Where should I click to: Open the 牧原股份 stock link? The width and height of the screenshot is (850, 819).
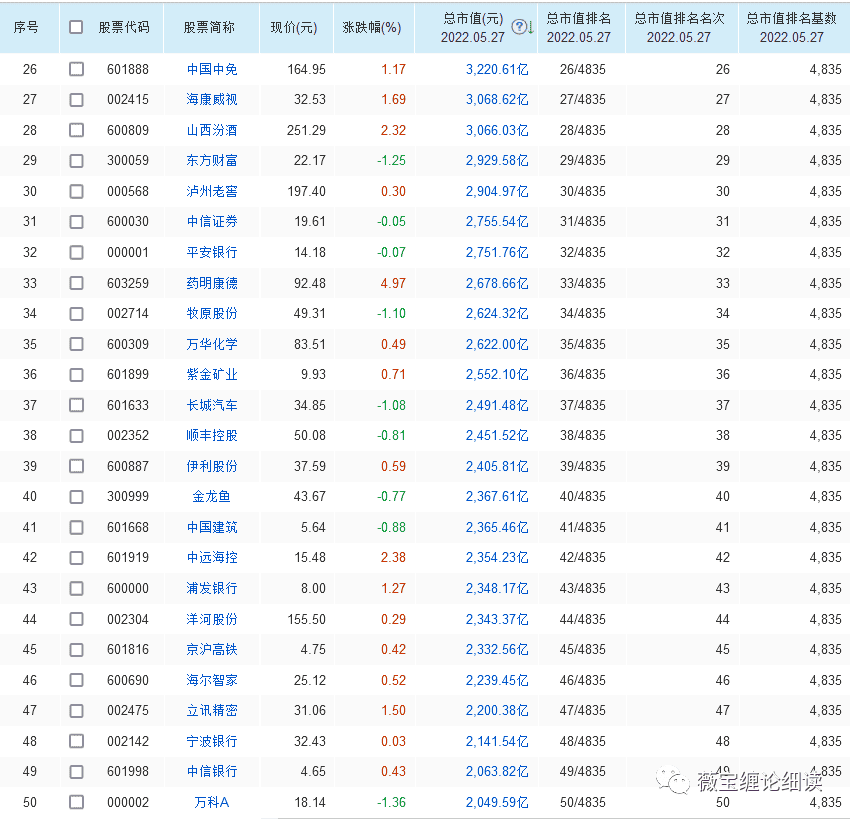pyautogui.click(x=212, y=313)
